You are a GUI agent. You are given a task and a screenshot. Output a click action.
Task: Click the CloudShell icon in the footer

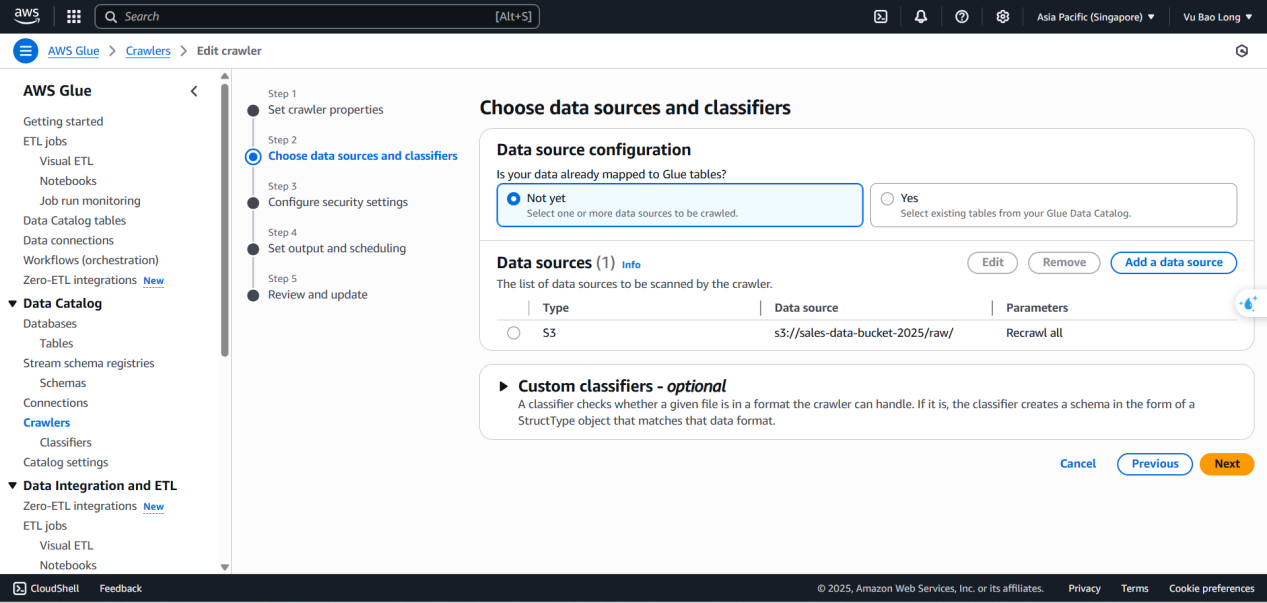click(x=20, y=588)
